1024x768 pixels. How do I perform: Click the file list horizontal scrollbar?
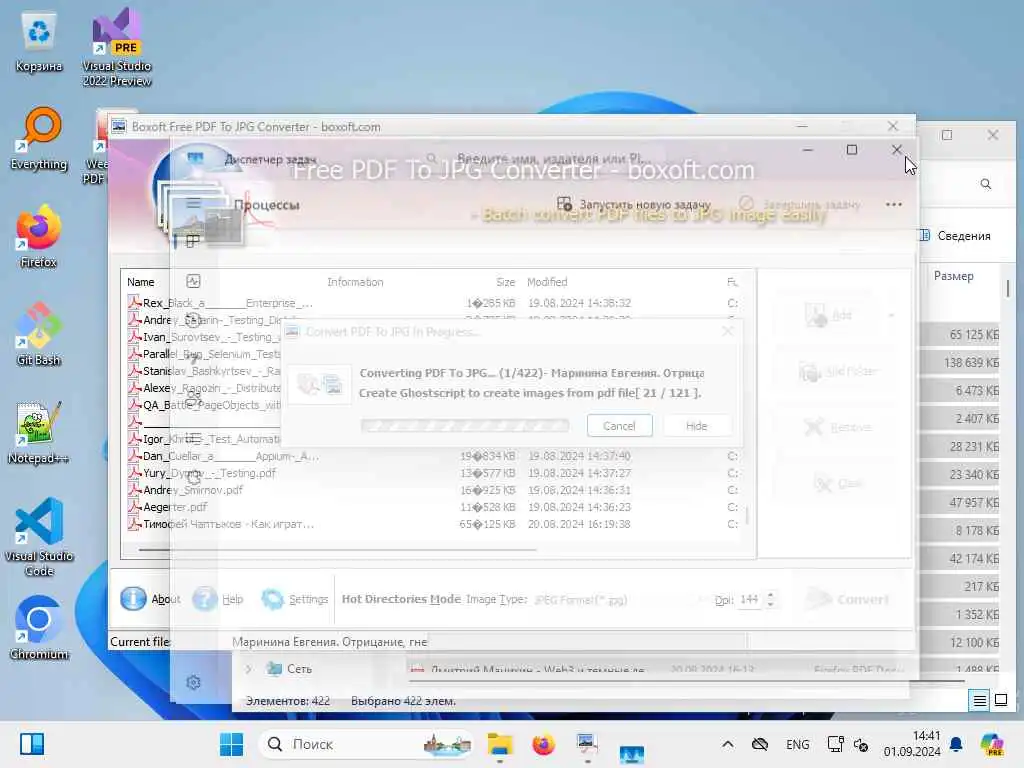click(x=337, y=550)
